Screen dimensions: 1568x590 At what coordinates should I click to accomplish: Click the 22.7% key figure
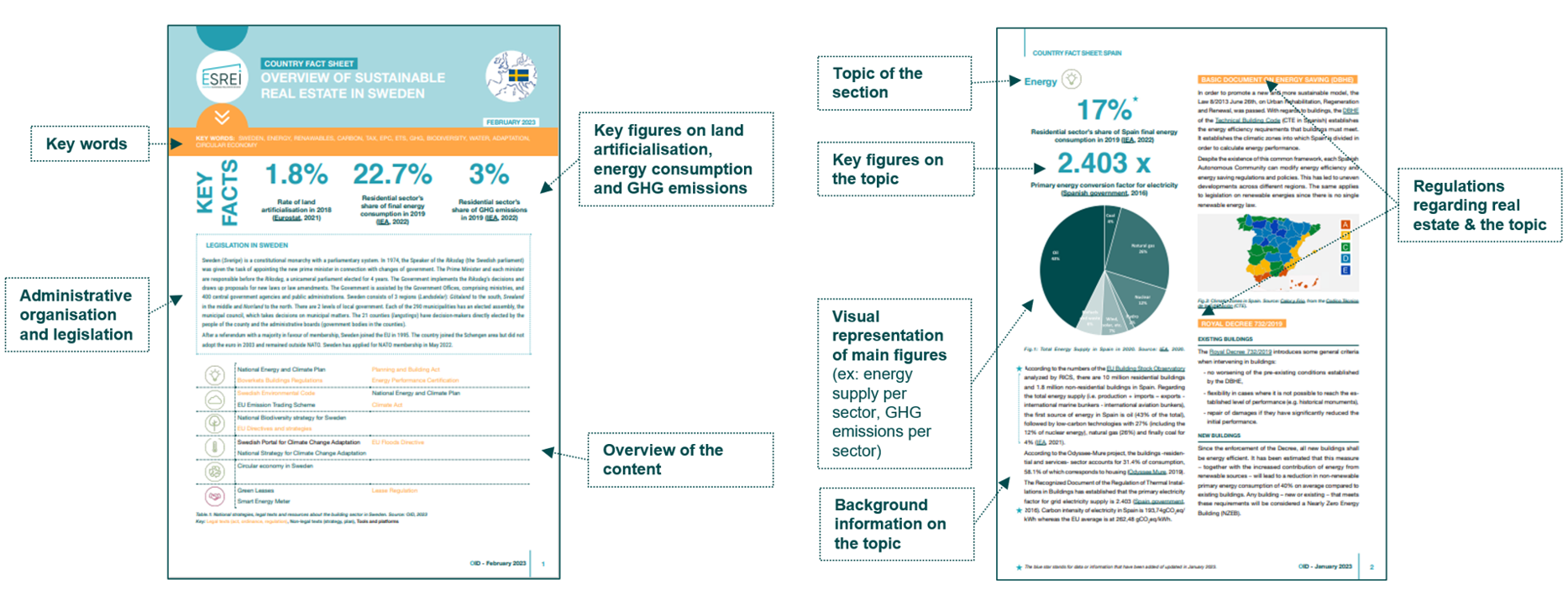pyautogui.click(x=392, y=175)
